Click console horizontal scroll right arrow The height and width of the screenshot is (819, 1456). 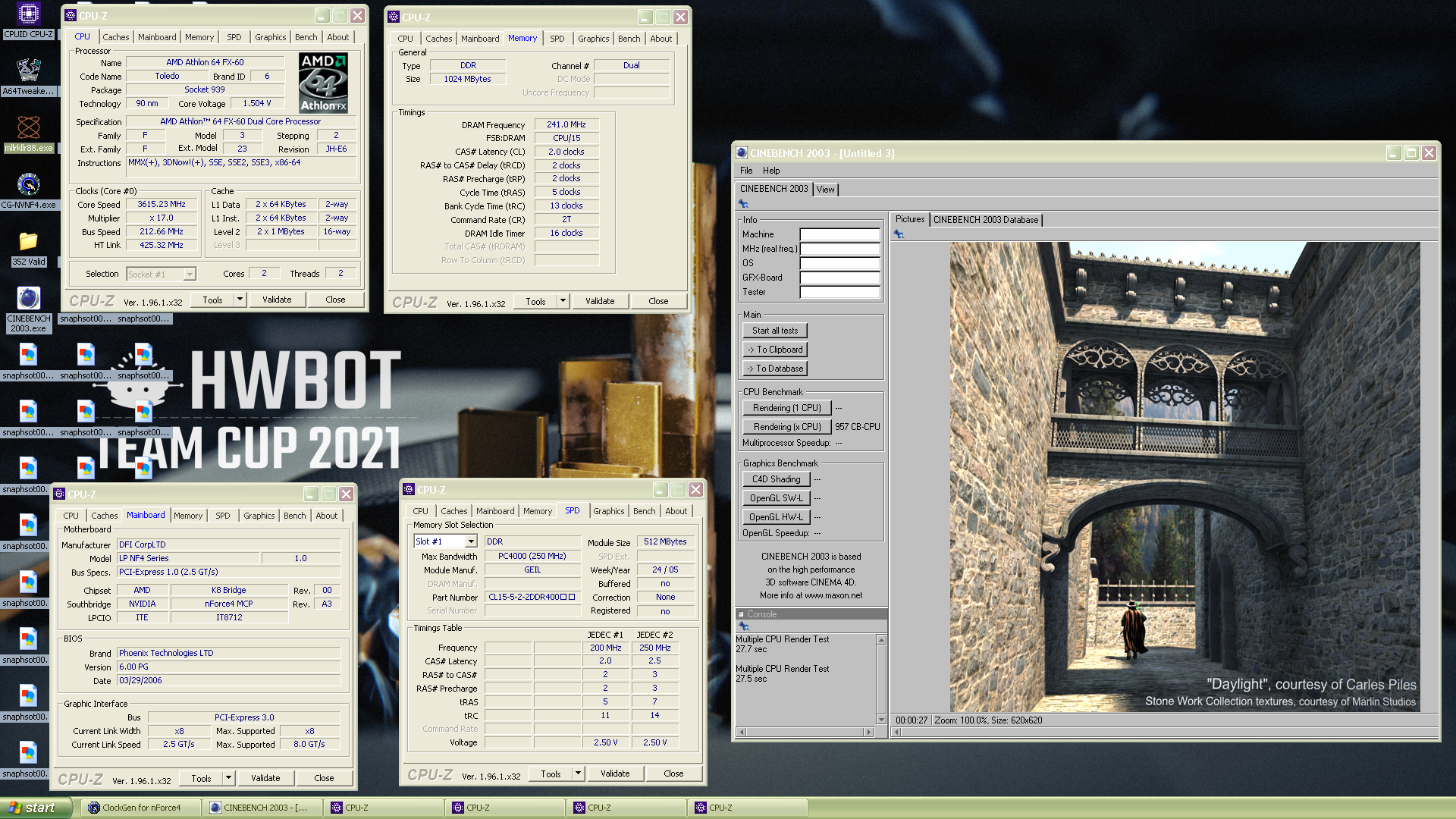click(868, 732)
